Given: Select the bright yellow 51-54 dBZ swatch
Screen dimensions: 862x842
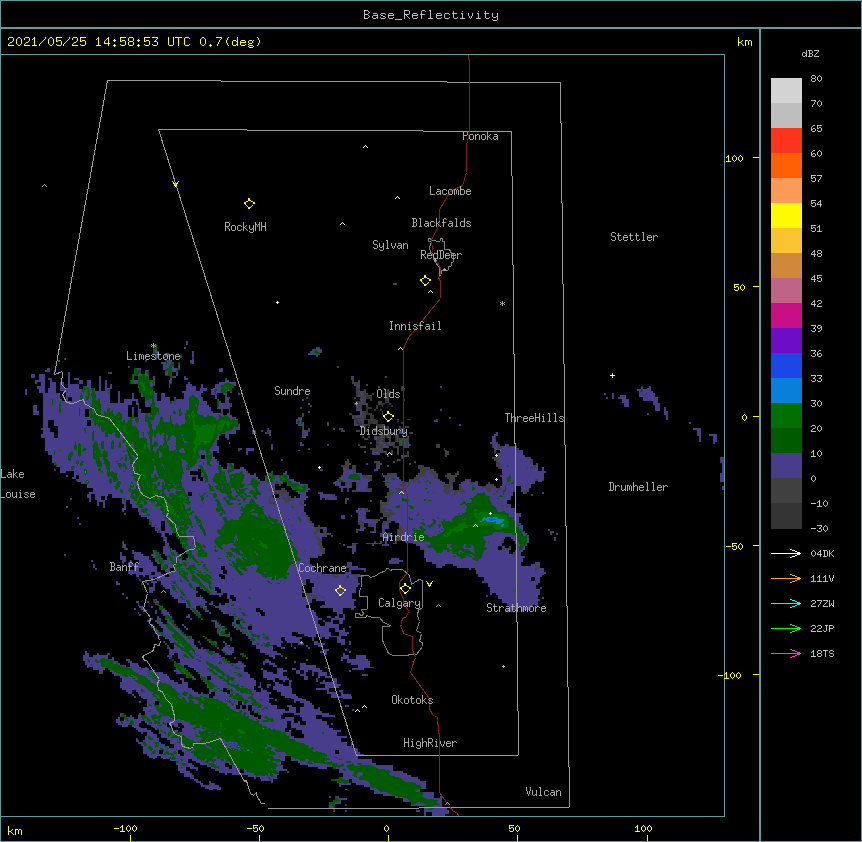Looking at the screenshot, I should point(786,215).
